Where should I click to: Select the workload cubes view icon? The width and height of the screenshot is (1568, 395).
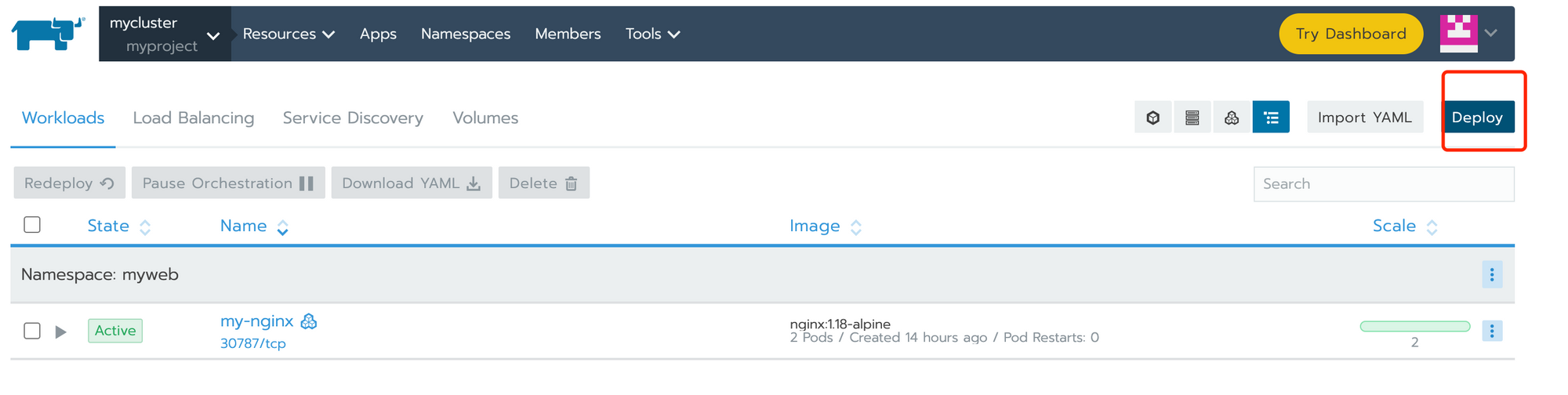[x=1232, y=118]
